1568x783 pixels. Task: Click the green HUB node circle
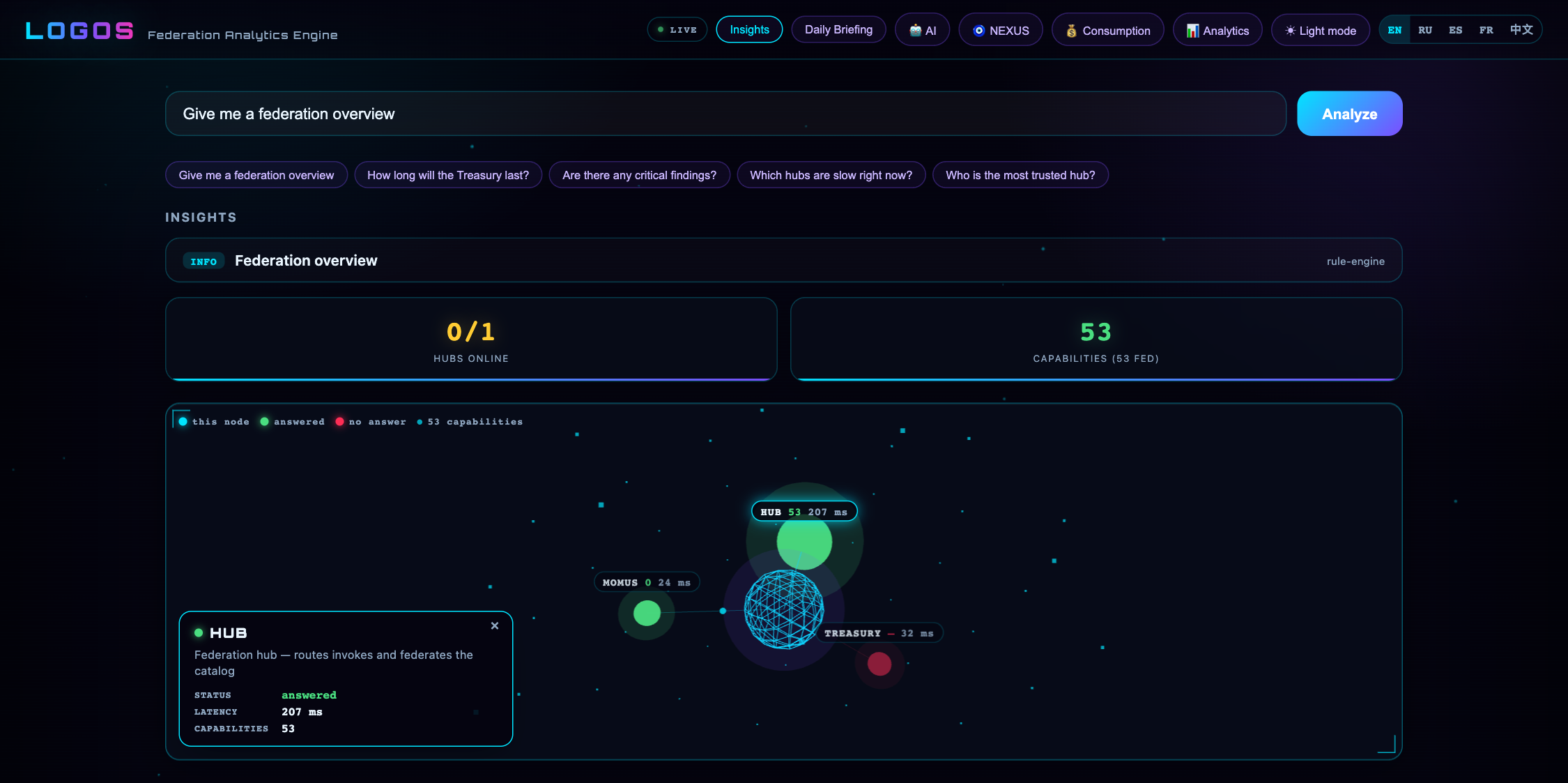[804, 542]
